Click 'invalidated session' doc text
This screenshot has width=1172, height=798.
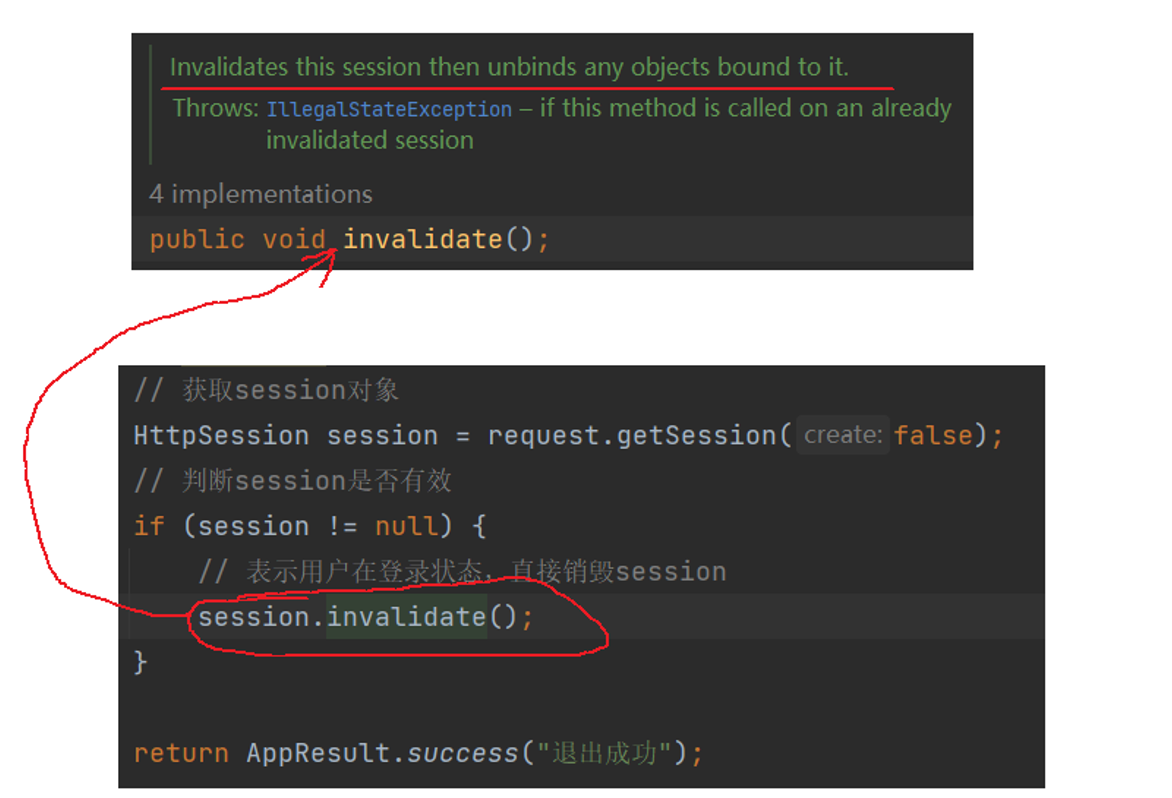[x=370, y=140]
